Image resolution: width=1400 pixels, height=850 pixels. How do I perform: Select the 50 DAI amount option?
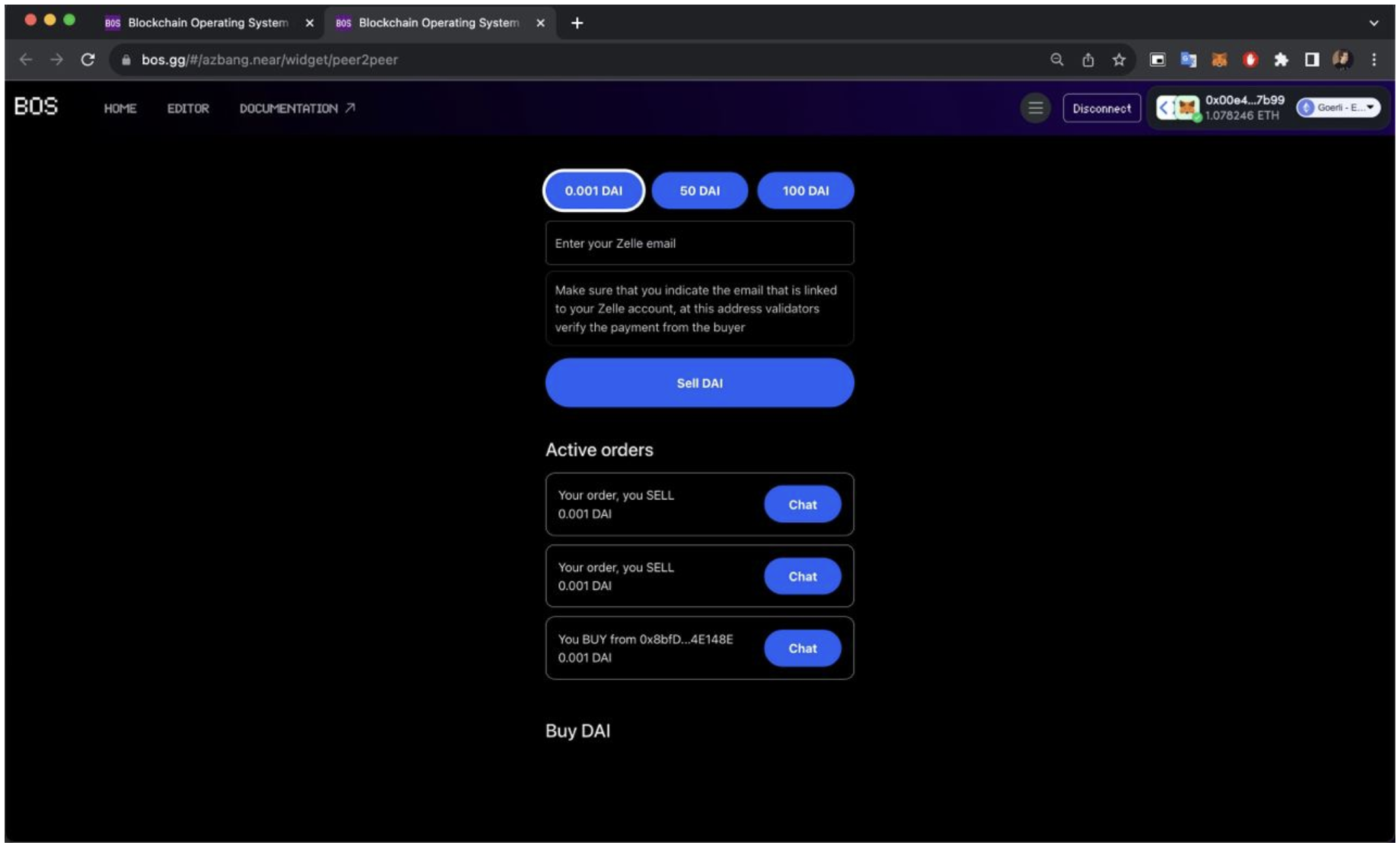[699, 191]
